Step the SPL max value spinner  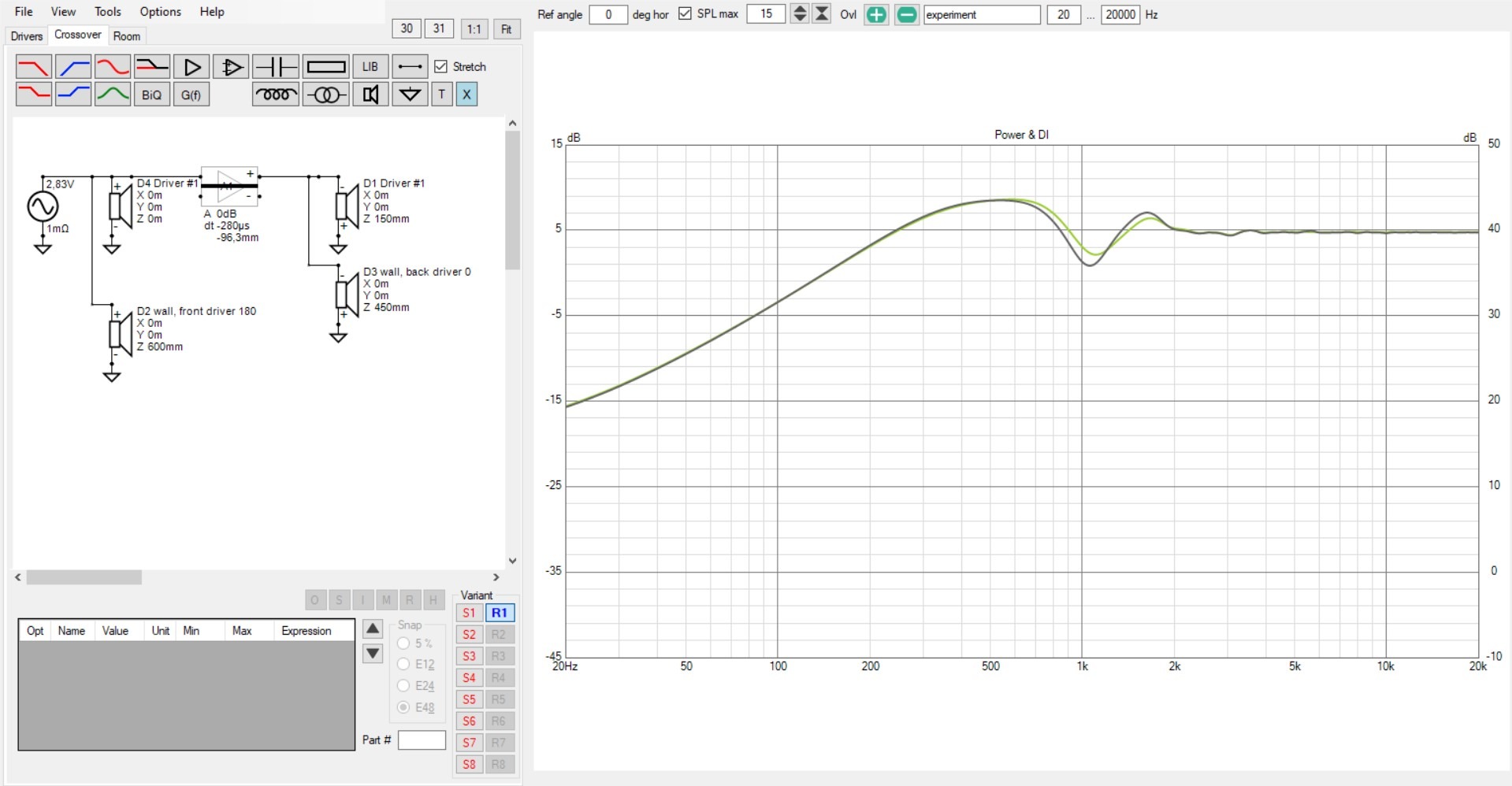800,13
